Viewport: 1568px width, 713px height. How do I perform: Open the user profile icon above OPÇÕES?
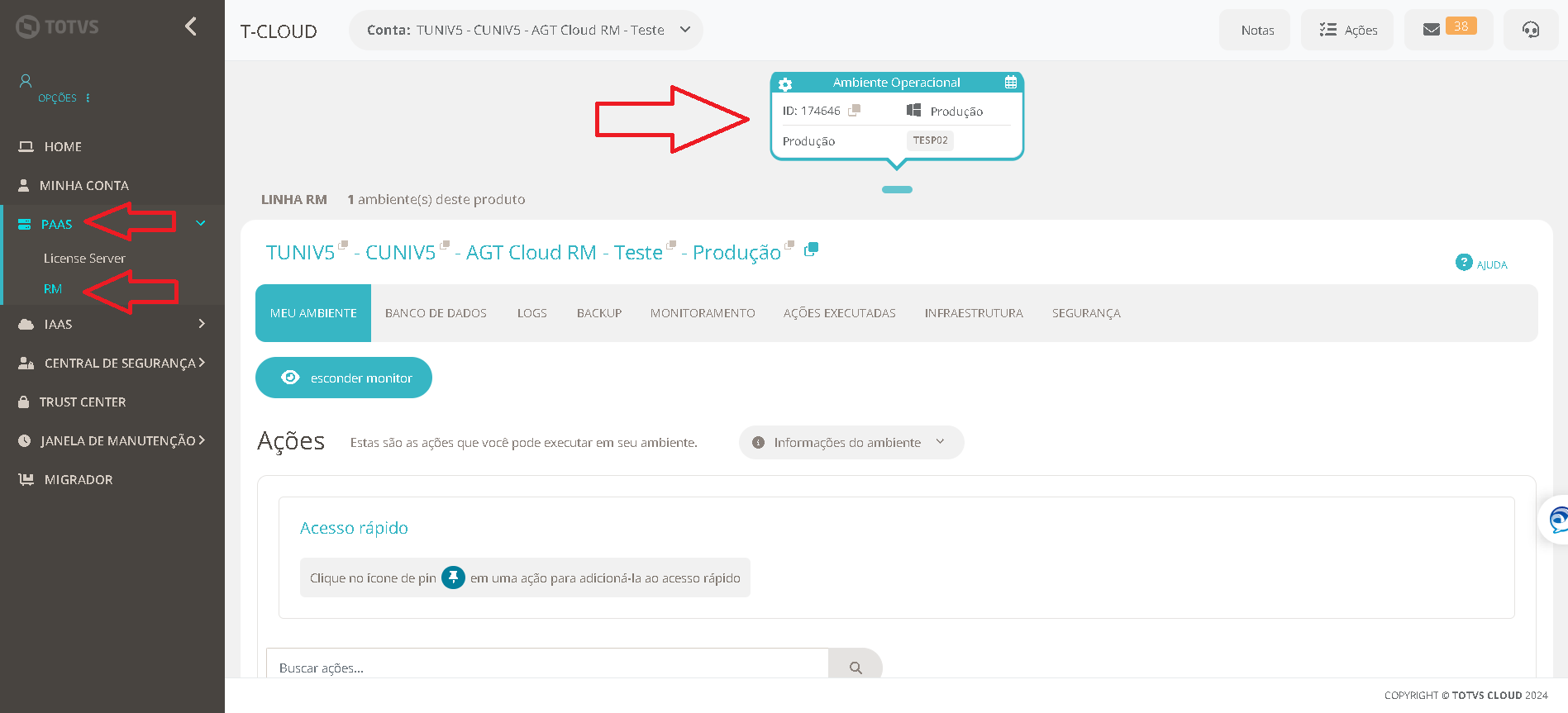pyautogui.click(x=26, y=81)
